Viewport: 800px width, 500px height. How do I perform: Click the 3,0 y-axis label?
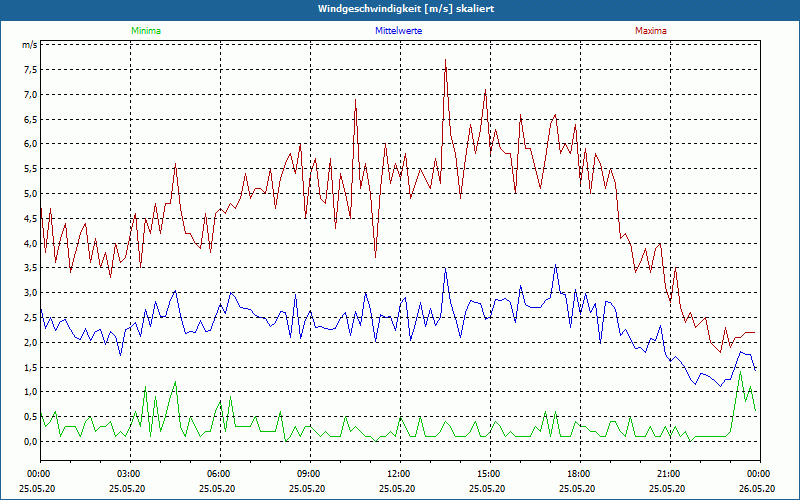point(31,293)
